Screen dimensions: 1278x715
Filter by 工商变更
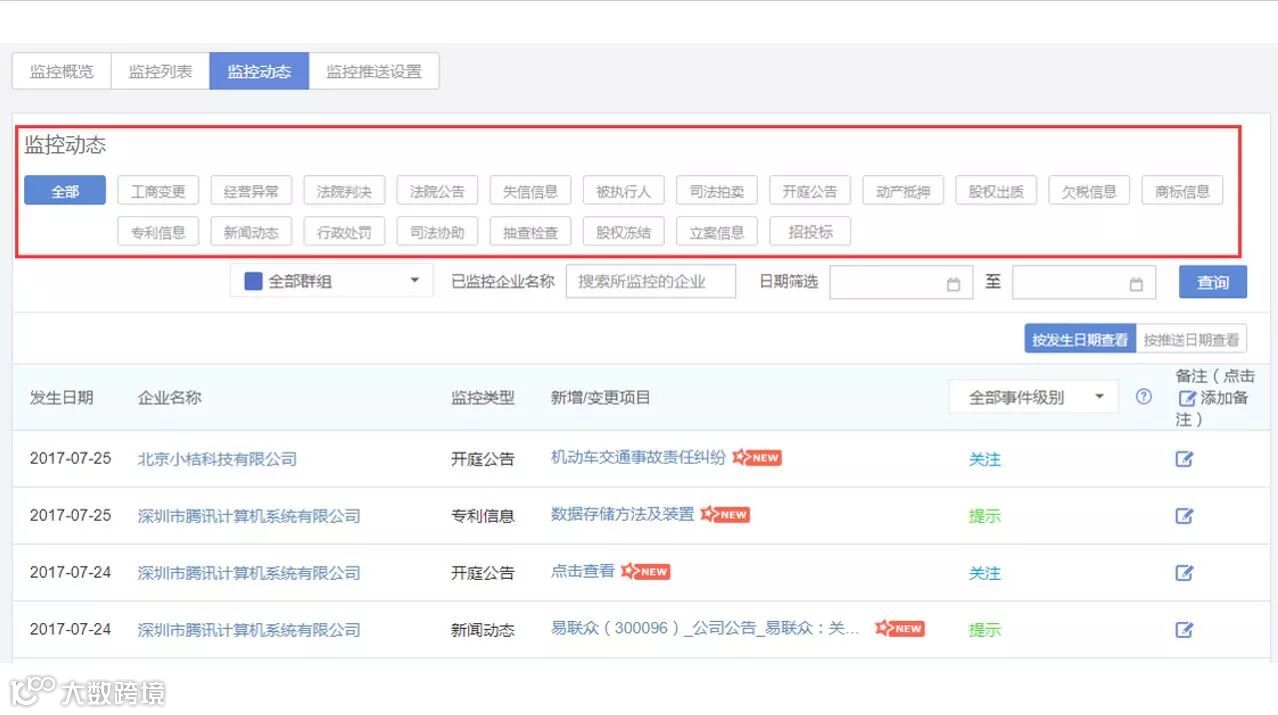tap(158, 191)
